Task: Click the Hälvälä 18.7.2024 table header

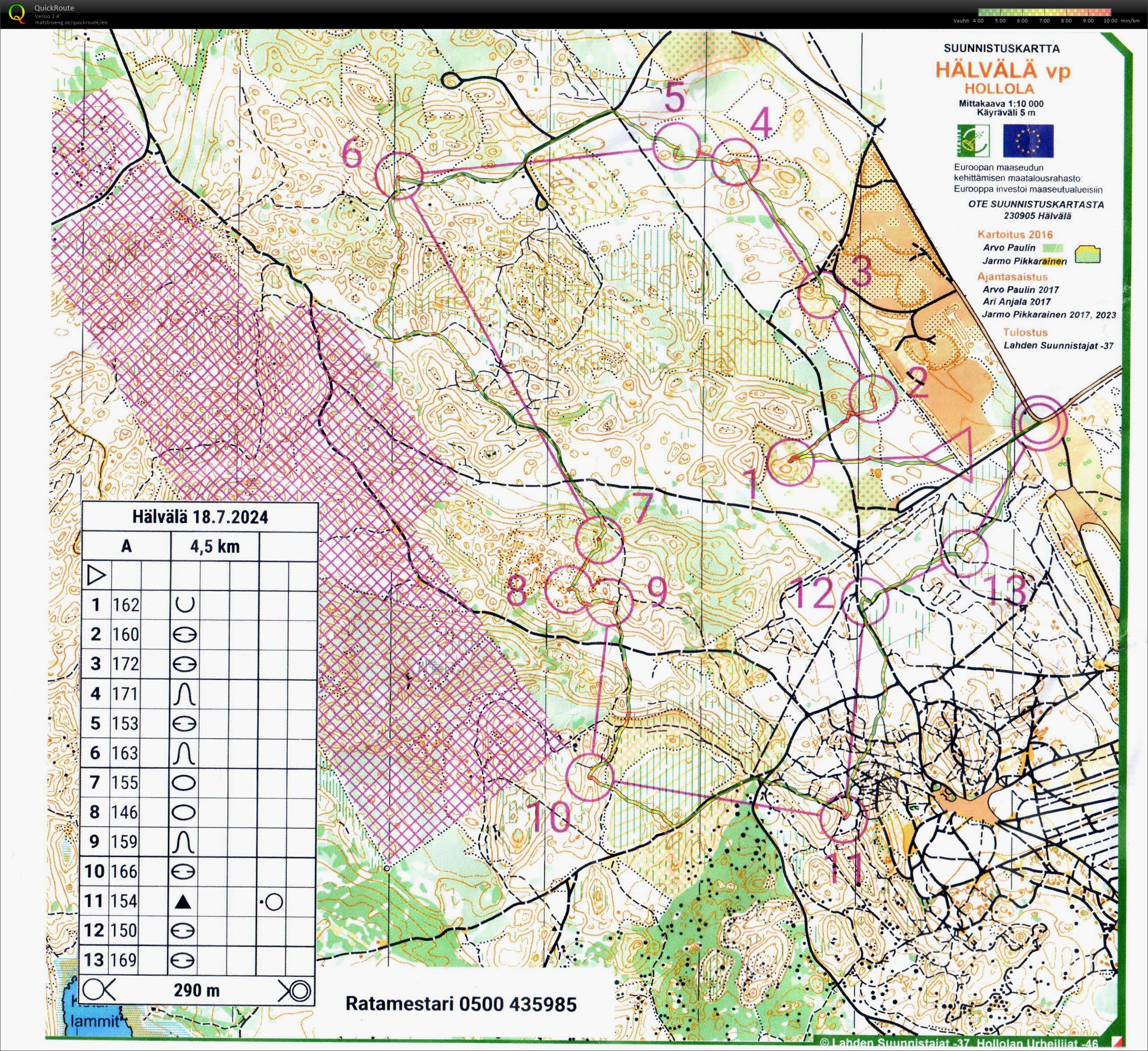Action: pyautogui.click(x=200, y=517)
